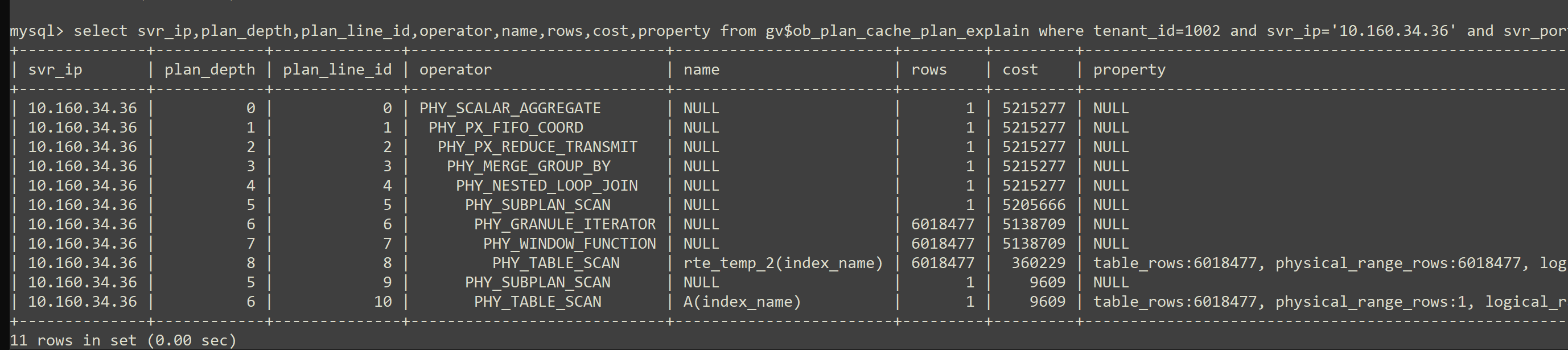Click the cost value 5205666
The width and height of the screenshot is (1568, 350).
point(1034,205)
